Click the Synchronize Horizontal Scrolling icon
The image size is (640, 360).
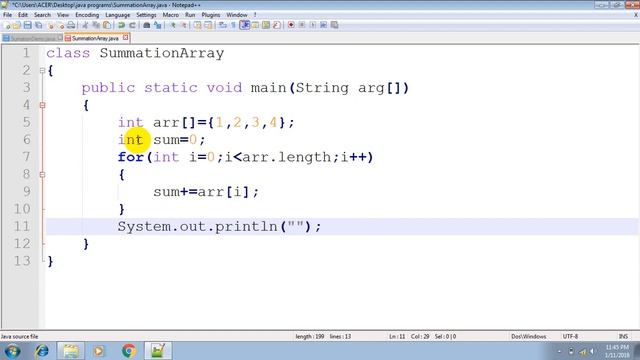(209, 25)
